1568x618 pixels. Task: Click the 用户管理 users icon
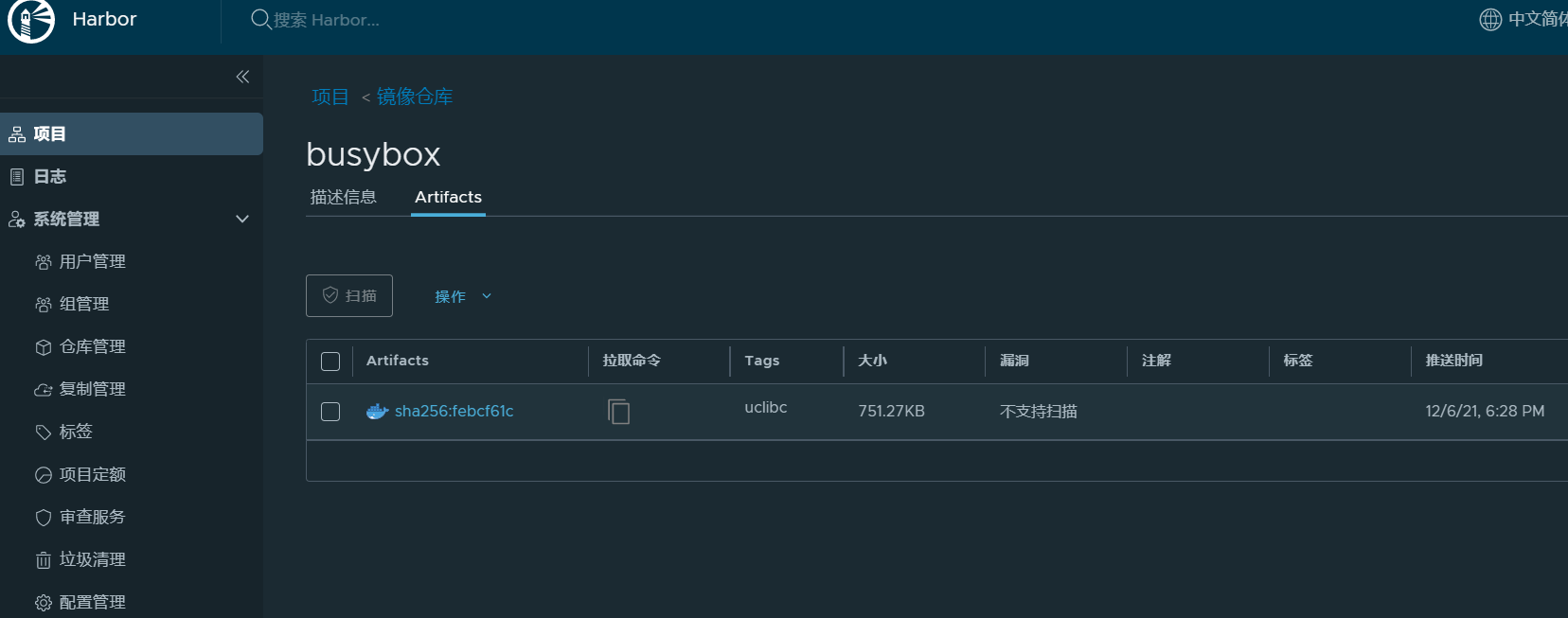coord(44,262)
